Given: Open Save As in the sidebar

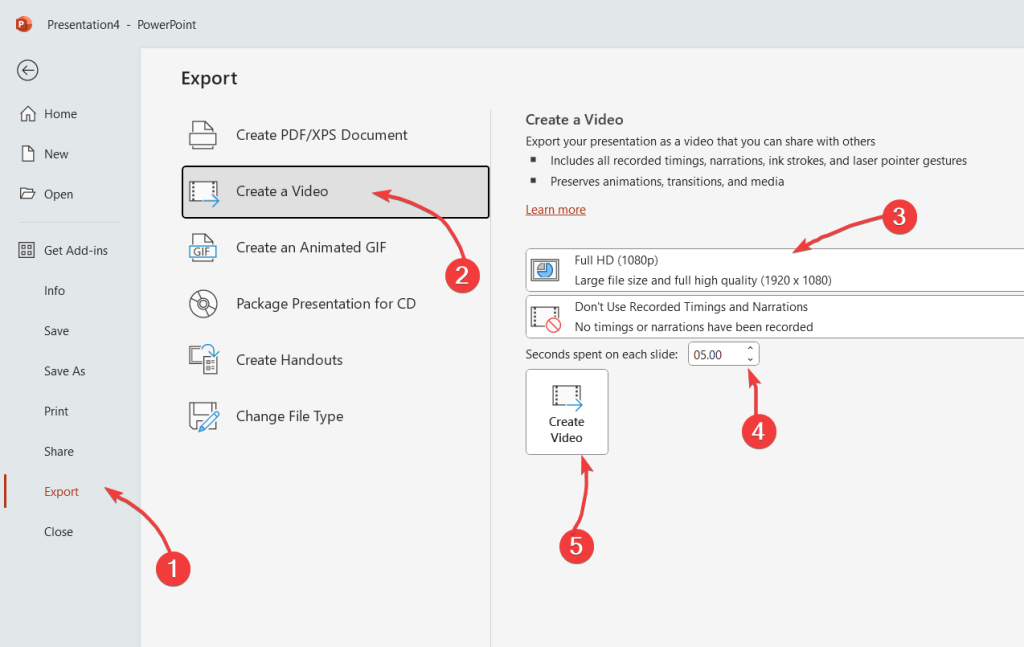Looking at the screenshot, I should pyautogui.click(x=65, y=371).
